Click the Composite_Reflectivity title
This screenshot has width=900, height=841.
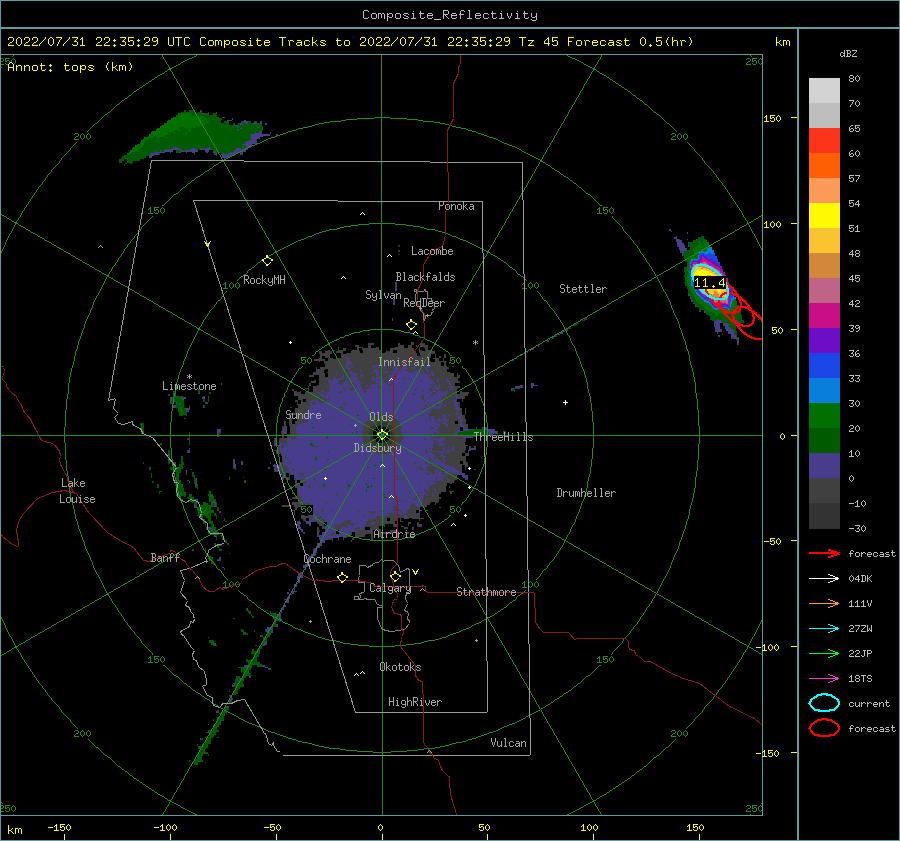click(450, 15)
